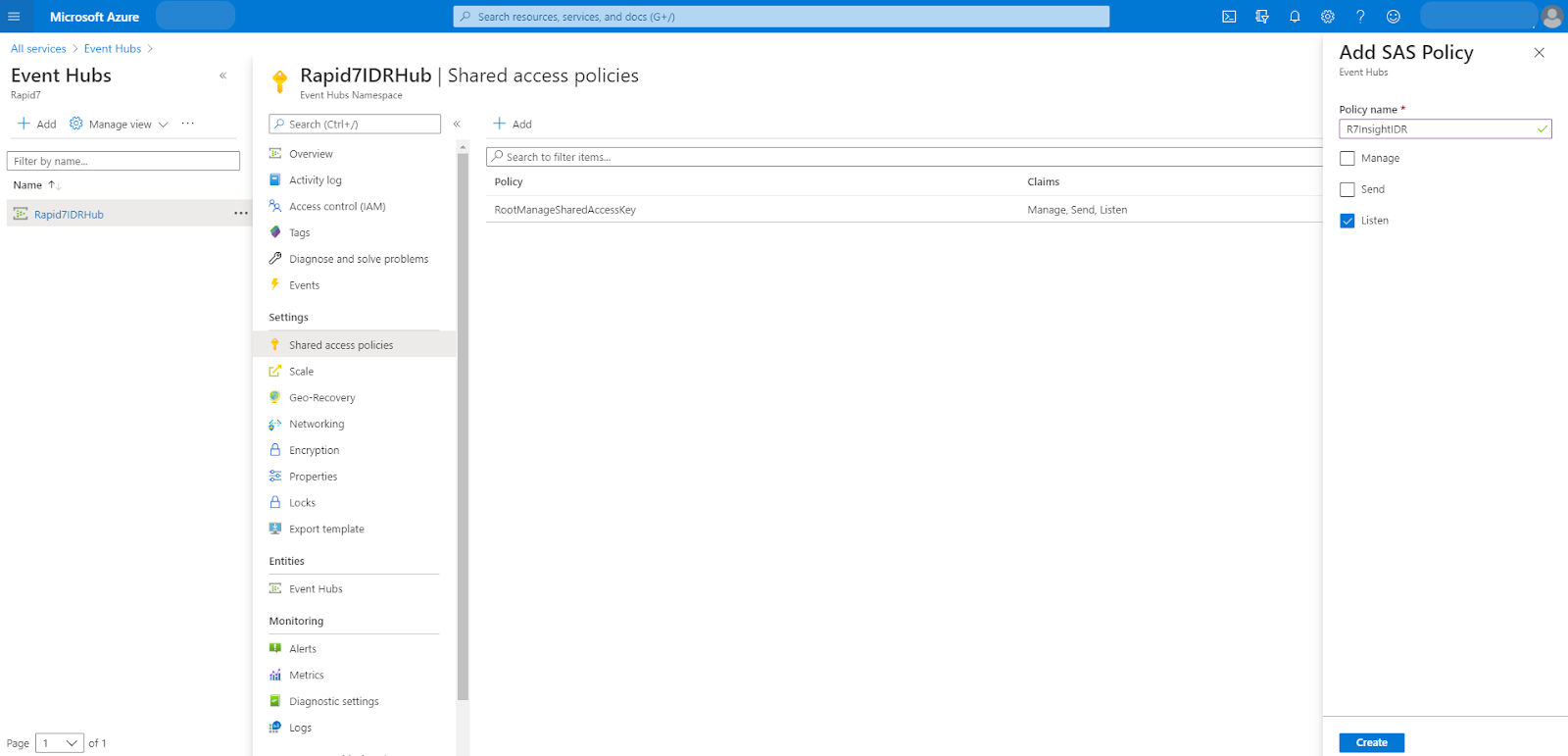Click the Events lightning icon

(x=275, y=284)
